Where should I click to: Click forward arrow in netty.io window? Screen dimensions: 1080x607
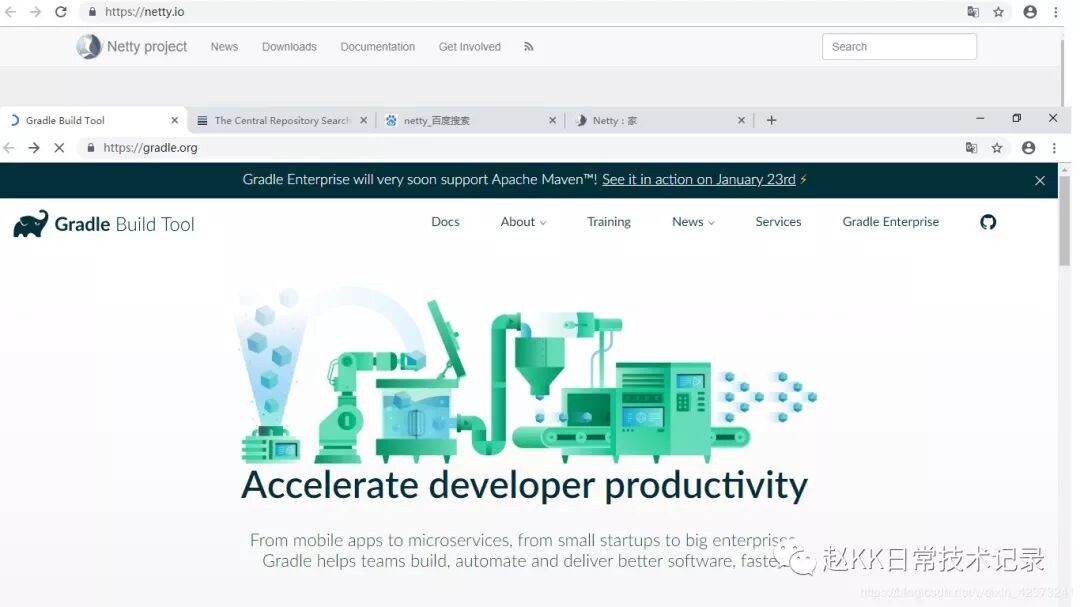click(35, 12)
